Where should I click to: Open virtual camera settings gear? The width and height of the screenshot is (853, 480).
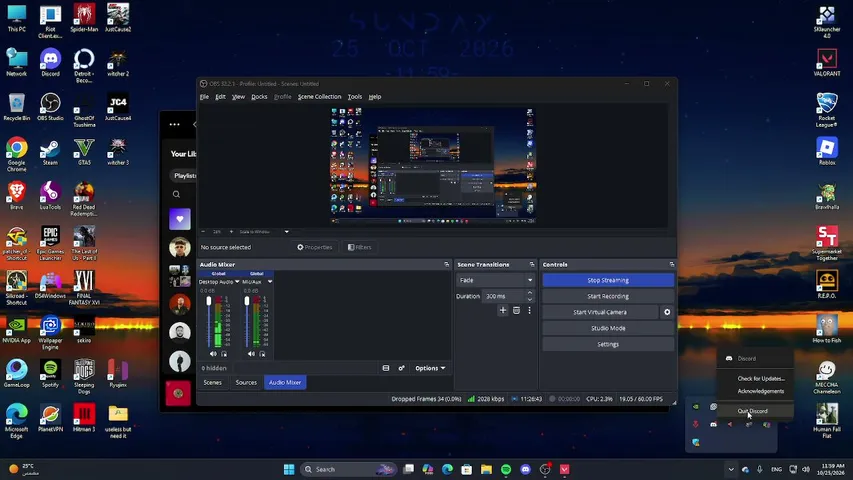tap(667, 312)
